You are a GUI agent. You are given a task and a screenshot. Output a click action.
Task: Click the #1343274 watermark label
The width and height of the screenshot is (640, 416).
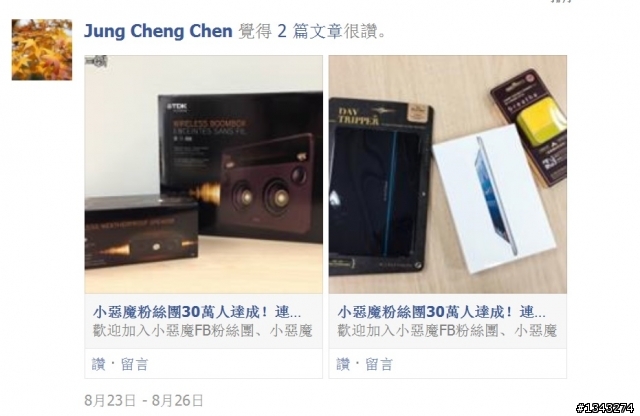click(605, 407)
